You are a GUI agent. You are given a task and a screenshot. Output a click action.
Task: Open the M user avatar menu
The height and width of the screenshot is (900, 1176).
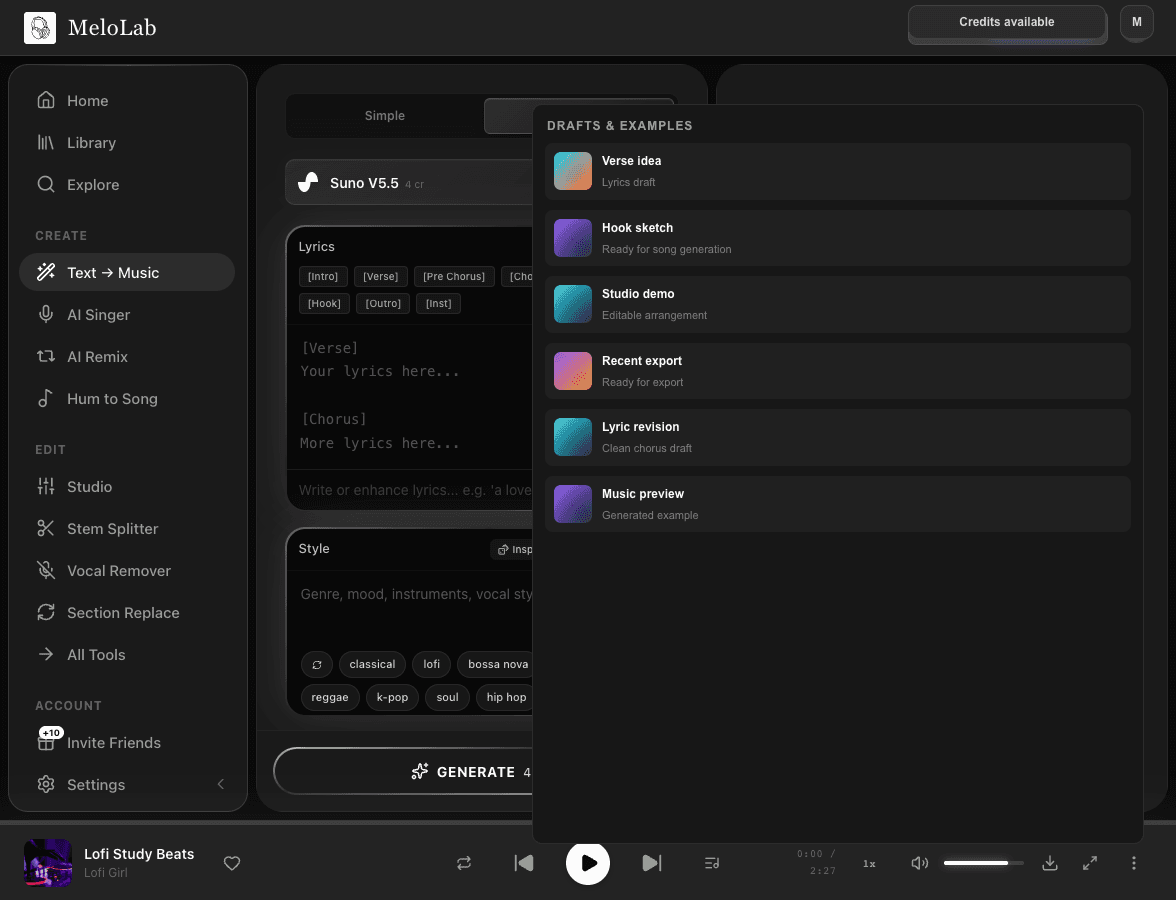[1137, 22]
